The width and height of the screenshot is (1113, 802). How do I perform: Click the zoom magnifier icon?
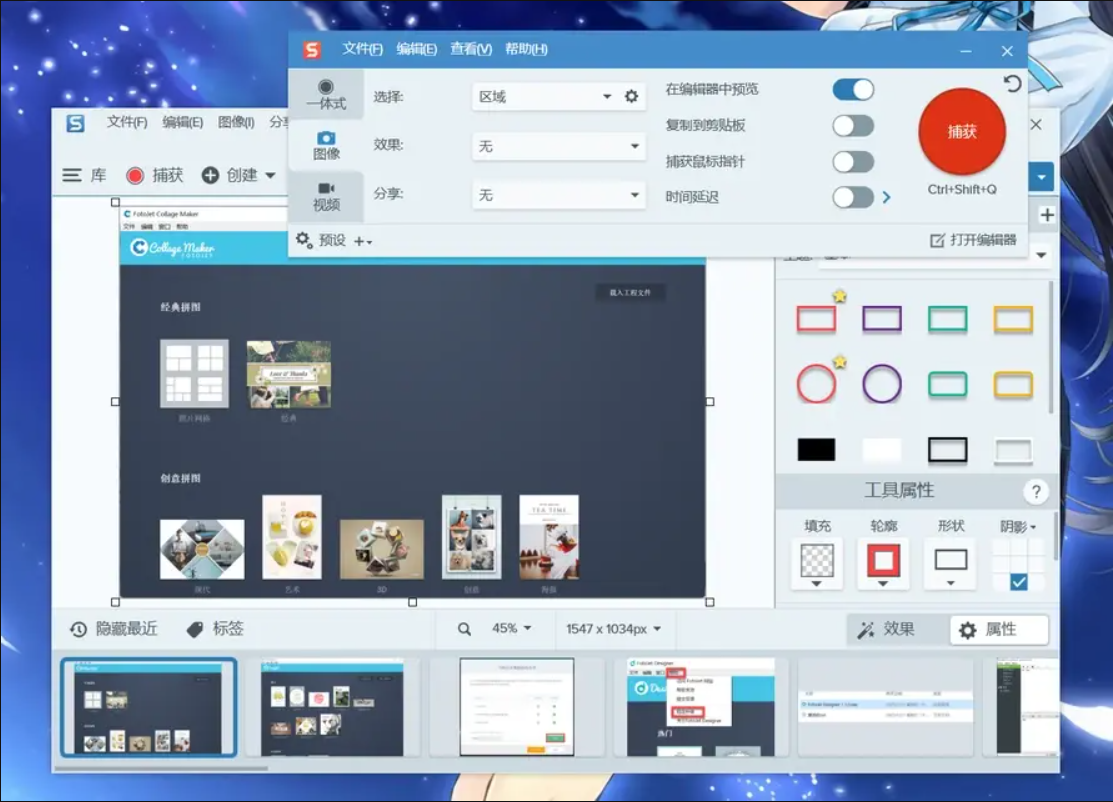pyautogui.click(x=464, y=629)
